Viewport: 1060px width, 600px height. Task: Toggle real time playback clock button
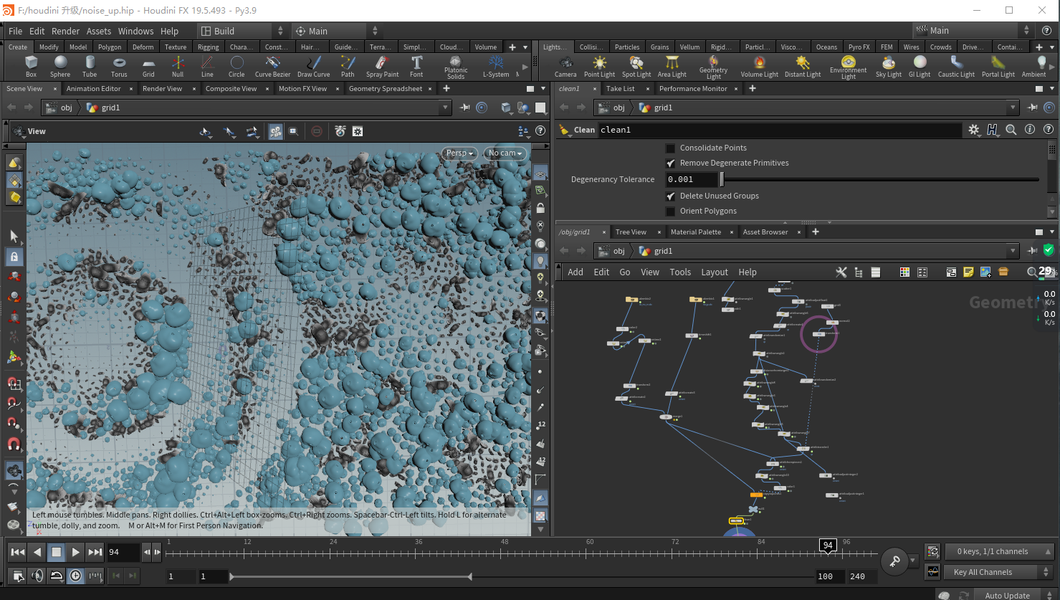[x=76, y=576]
